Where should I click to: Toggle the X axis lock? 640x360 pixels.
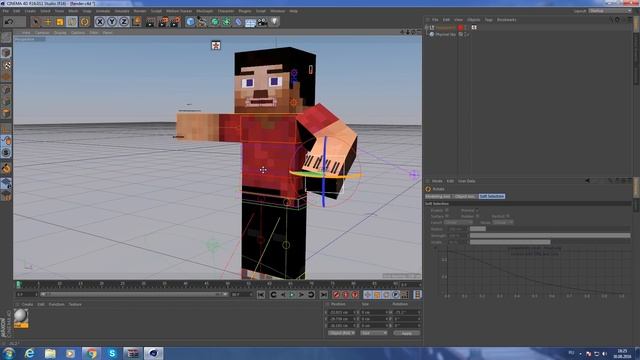click(100, 22)
